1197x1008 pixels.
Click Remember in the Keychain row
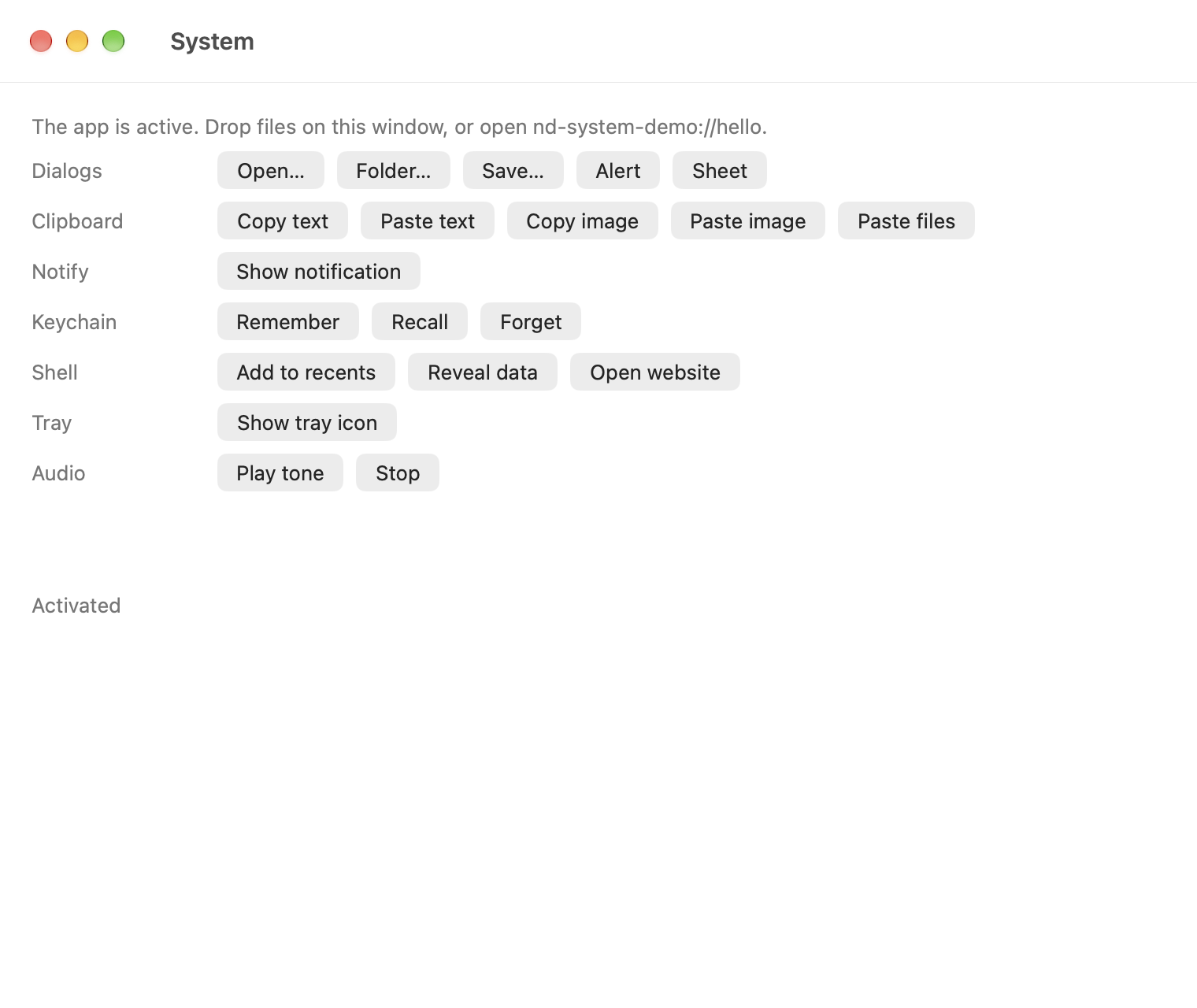(288, 321)
